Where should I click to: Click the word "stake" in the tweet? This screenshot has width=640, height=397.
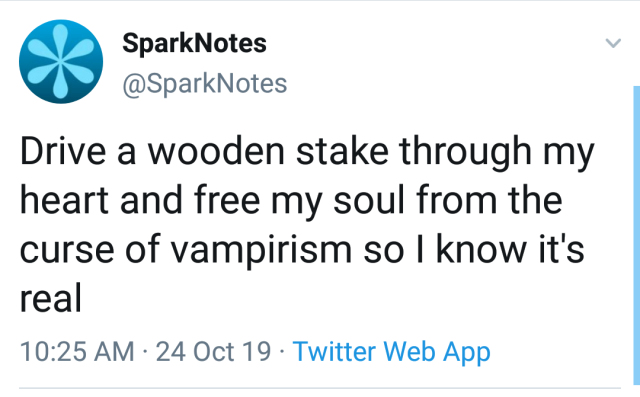[x=342, y=151]
